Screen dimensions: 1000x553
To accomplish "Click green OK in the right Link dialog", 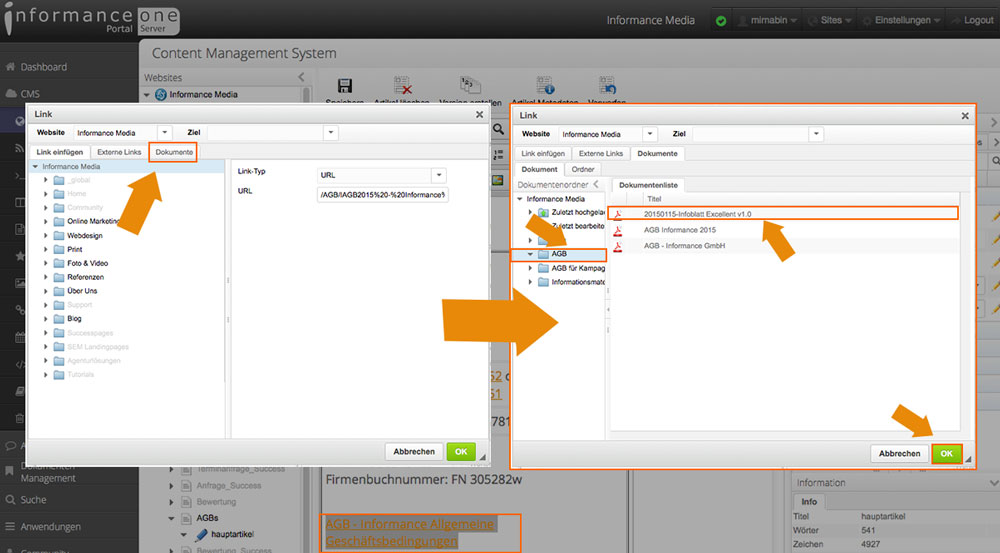I will (x=946, y=453).
